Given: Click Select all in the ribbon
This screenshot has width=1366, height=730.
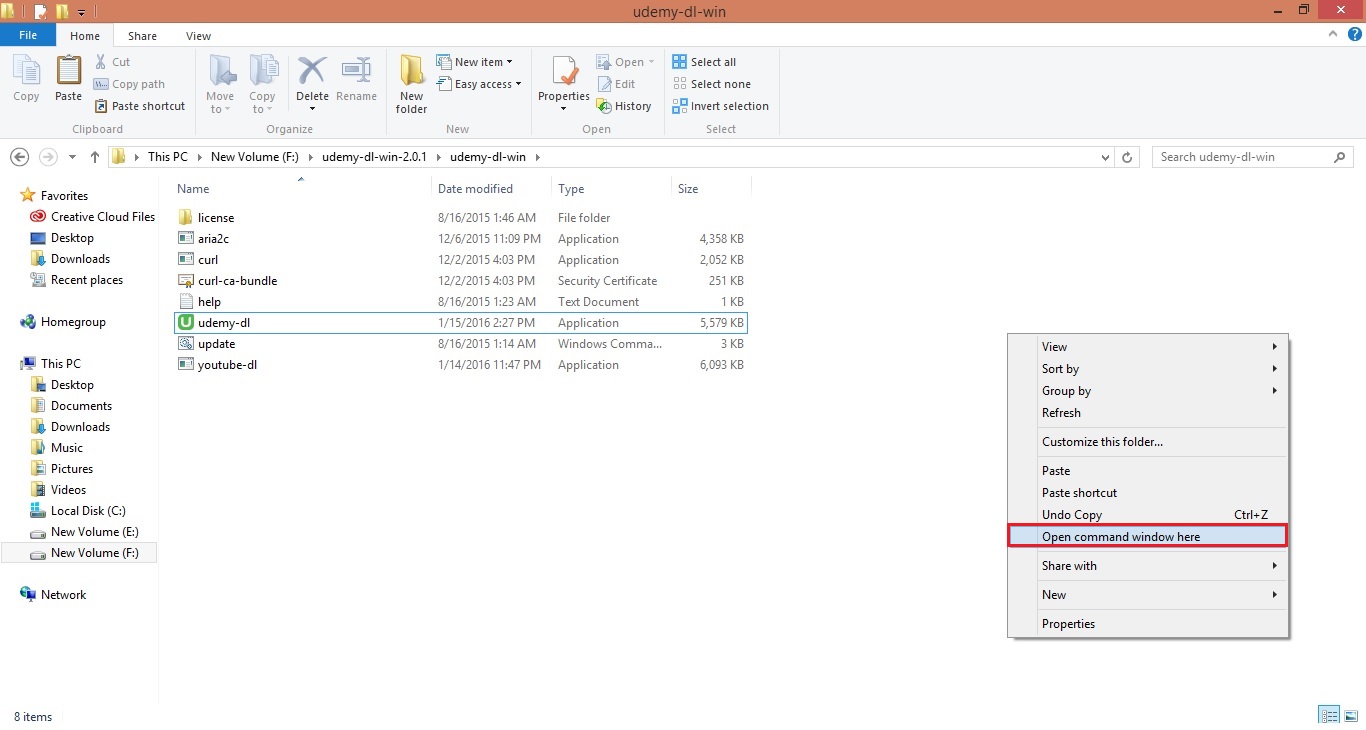Looking at the screenshot, I should [x=704, y=62].
